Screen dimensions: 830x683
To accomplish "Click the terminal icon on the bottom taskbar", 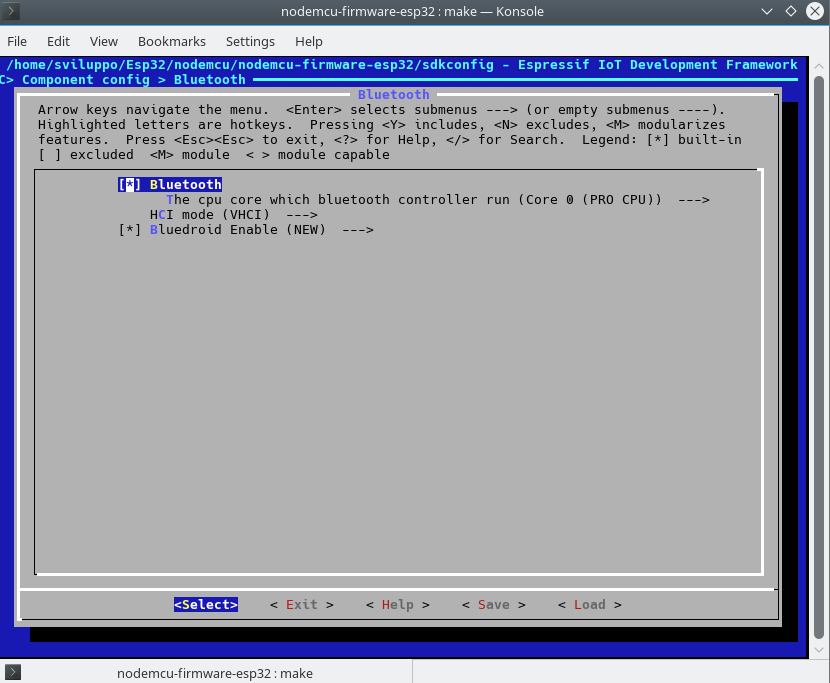I will [12, 673].
